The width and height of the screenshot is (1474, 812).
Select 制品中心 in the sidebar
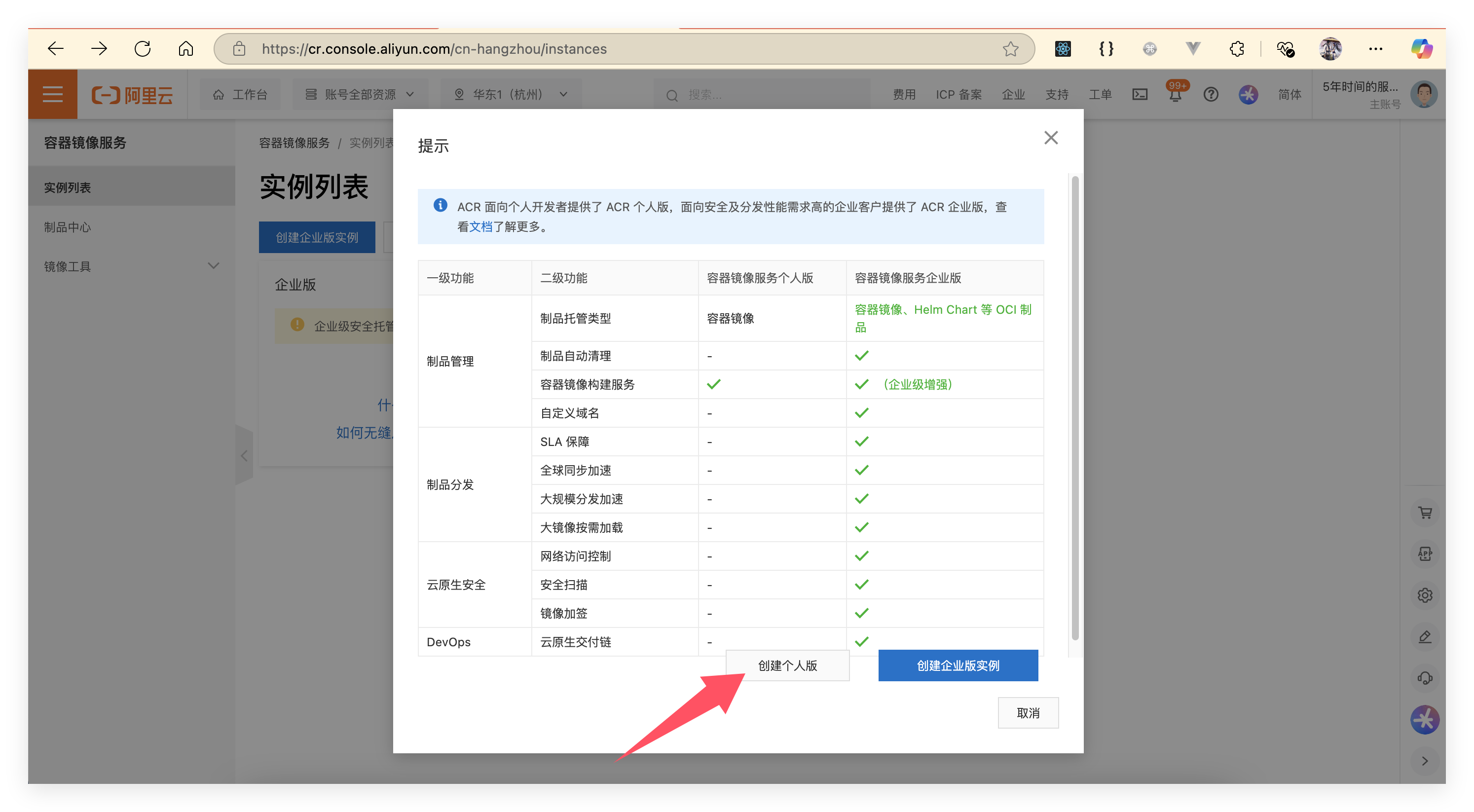point(132,226)
